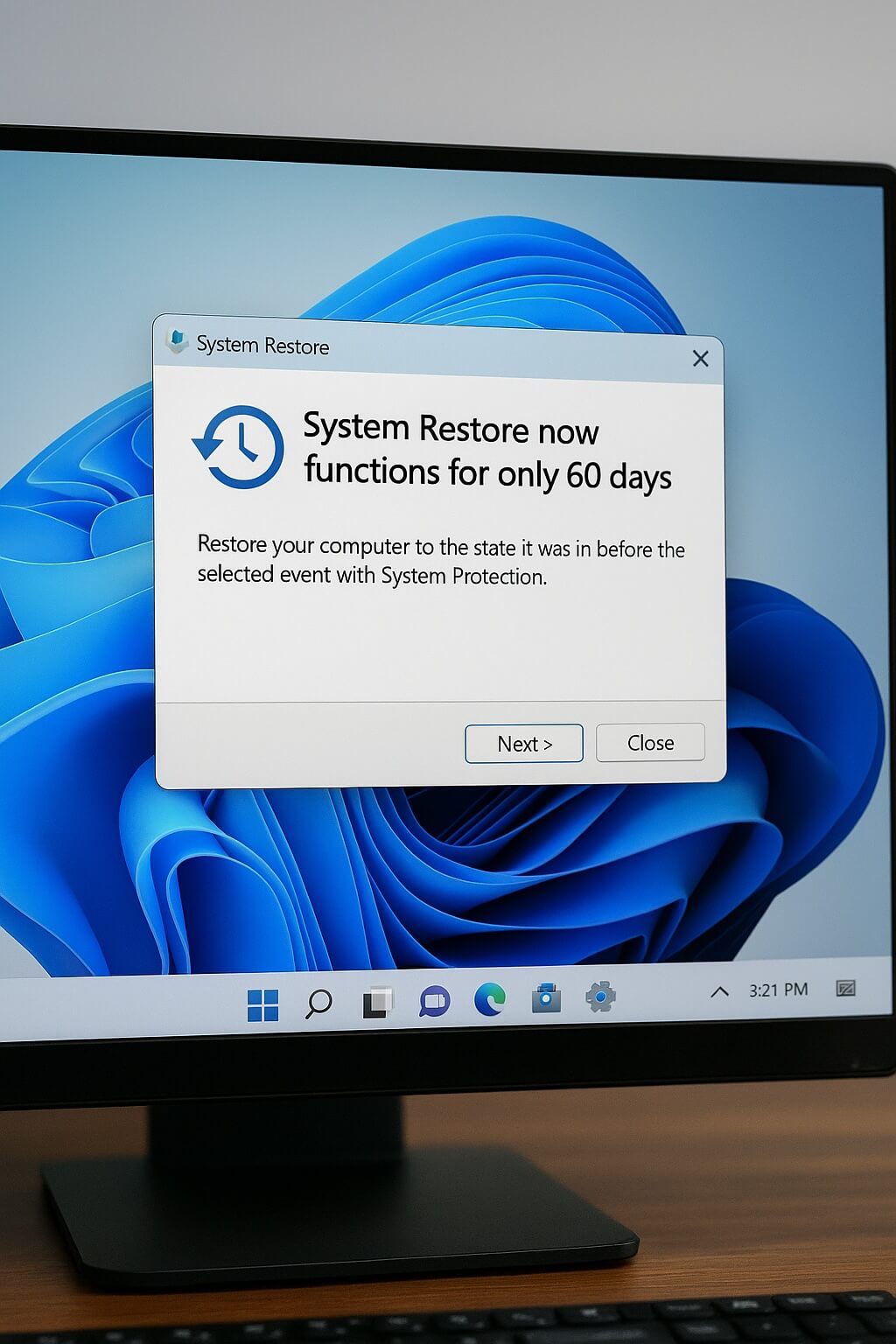Click the "System Restore" title bar text
The height and width of the screenshot is (1344, 896).
(262, 345)
